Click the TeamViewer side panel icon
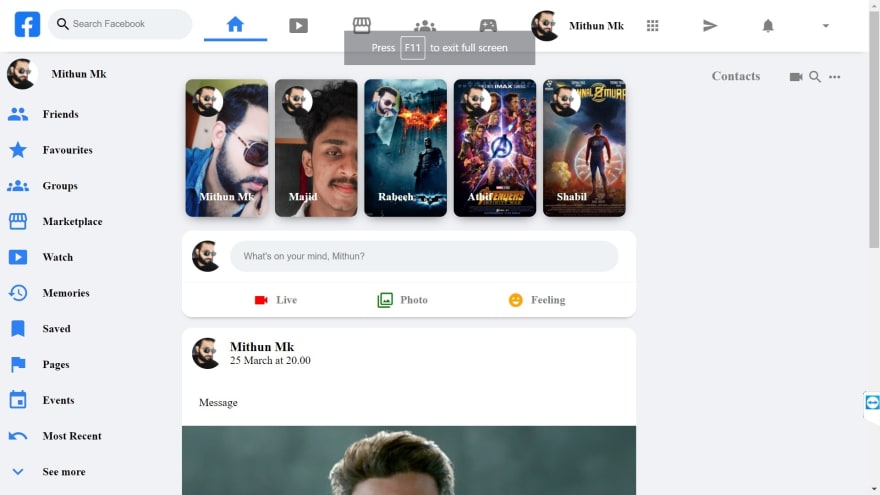The width and height of the screenshot is (880, 495). 872,402
